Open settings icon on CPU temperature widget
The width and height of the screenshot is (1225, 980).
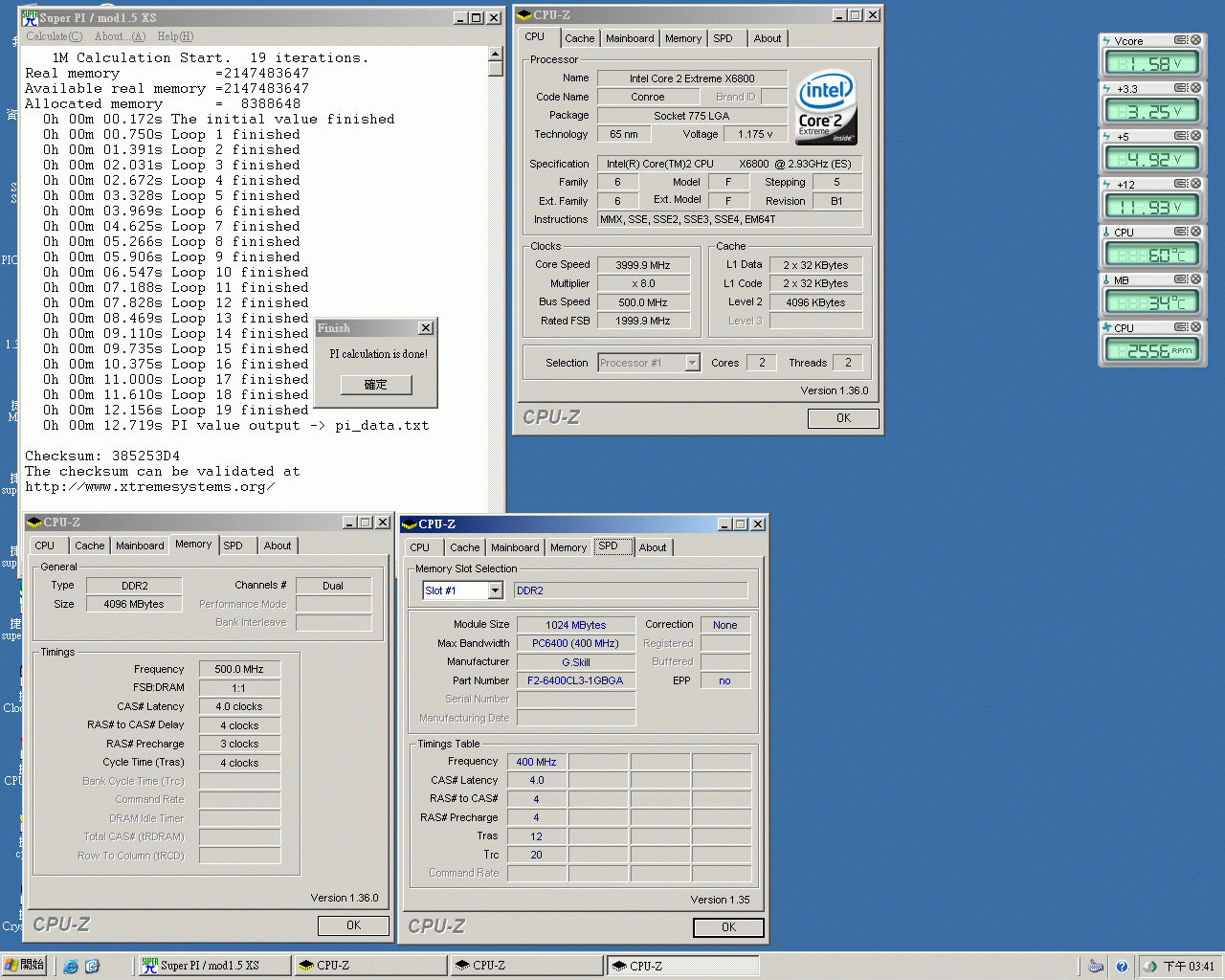(1181, 232)
